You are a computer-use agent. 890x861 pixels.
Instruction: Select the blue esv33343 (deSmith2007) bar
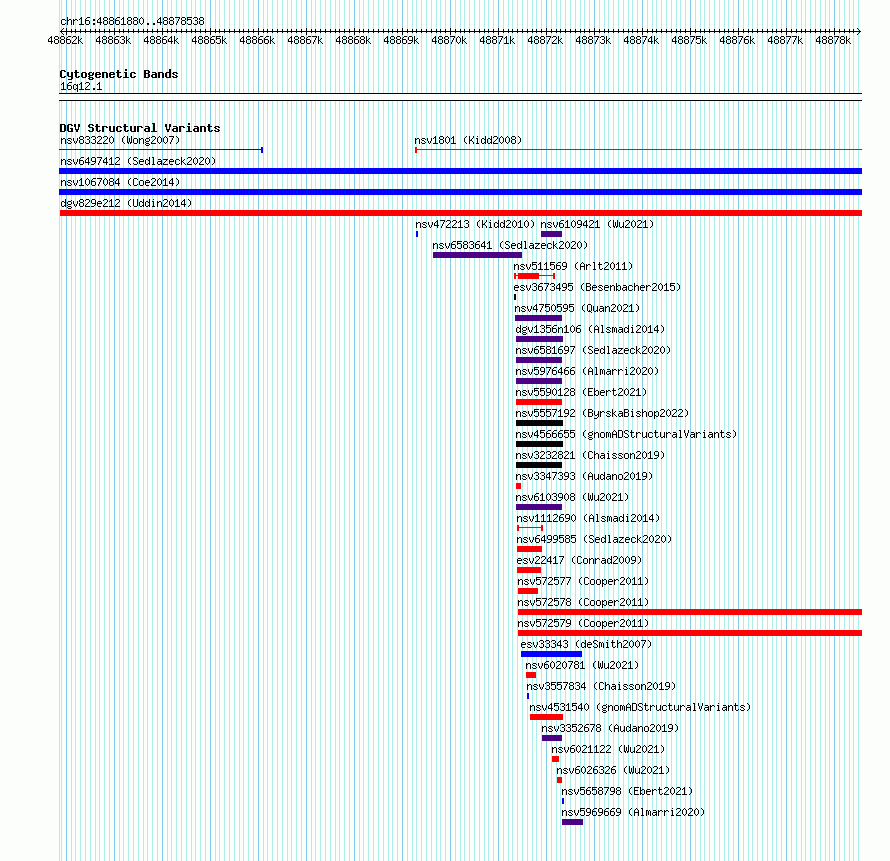(x=551, y=654)
